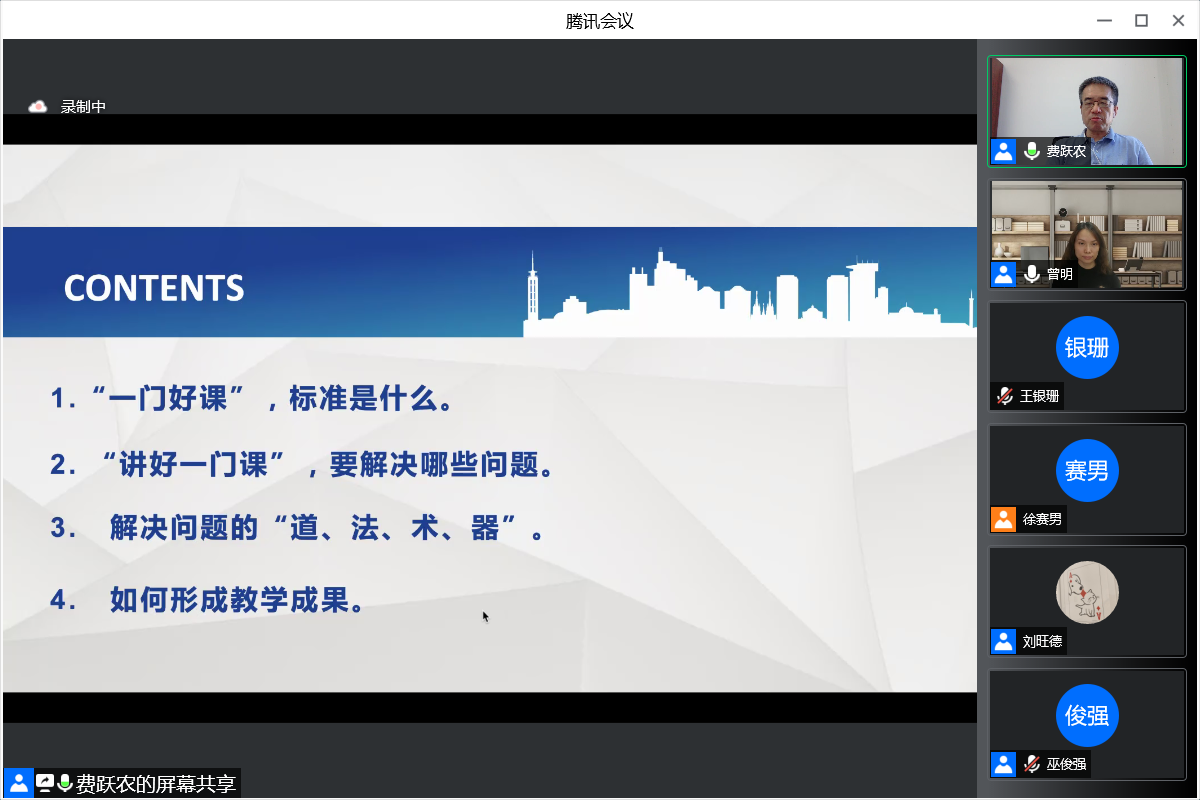The image size is (1200, 800).
Task: Click 曾明's microphone icon
Action: point(1032,274)
